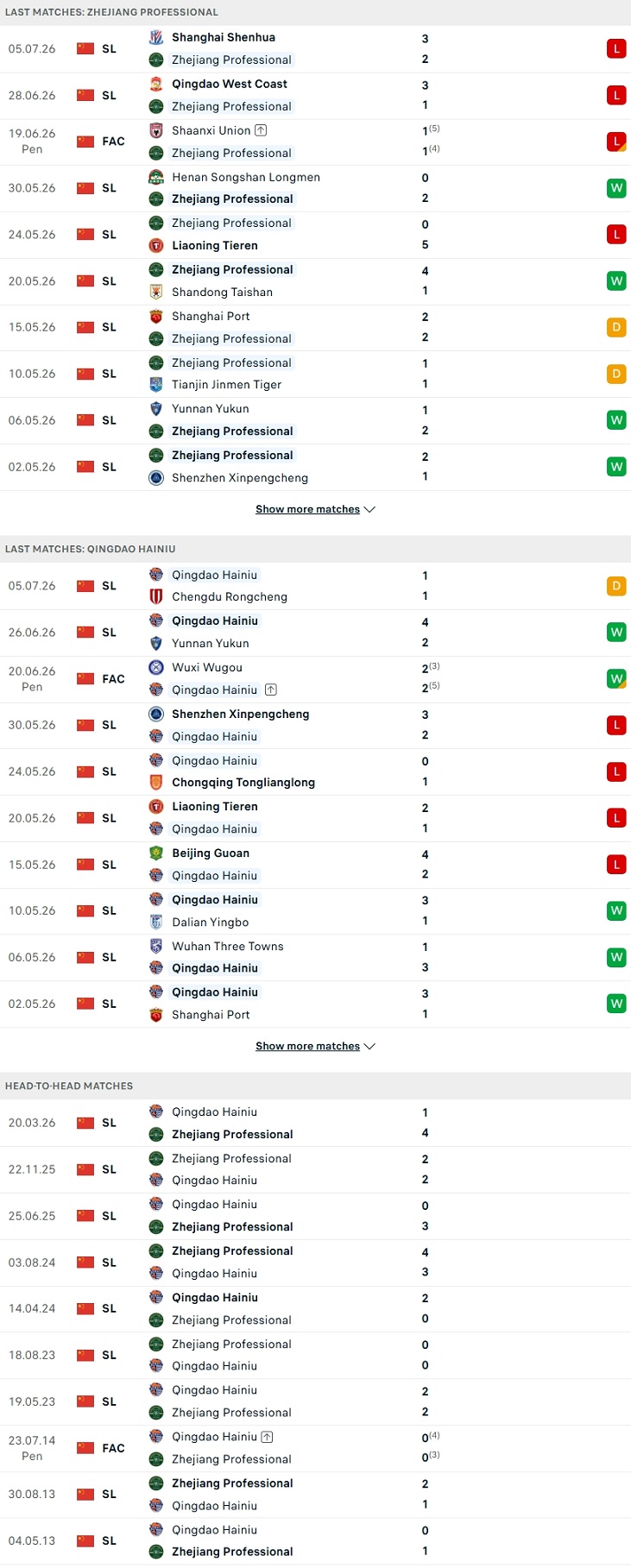
Task: Click the Chongqing Tonglianglong crest icon
Action: pos(156,782)
